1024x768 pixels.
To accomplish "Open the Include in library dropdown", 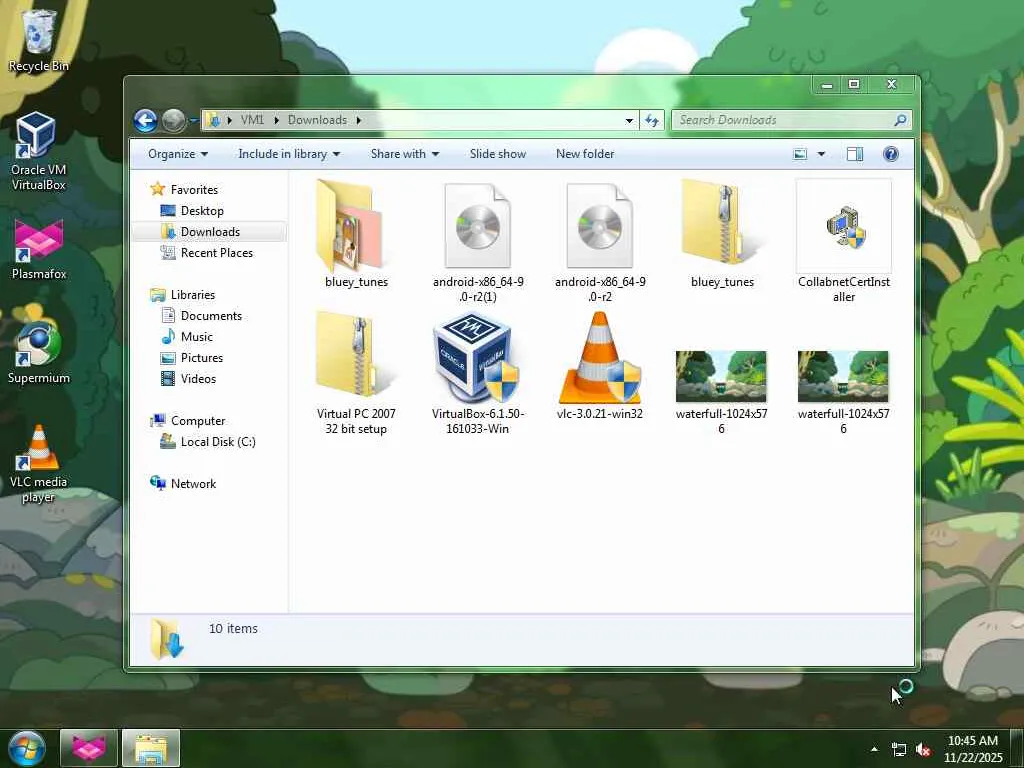I will point(289,154).
